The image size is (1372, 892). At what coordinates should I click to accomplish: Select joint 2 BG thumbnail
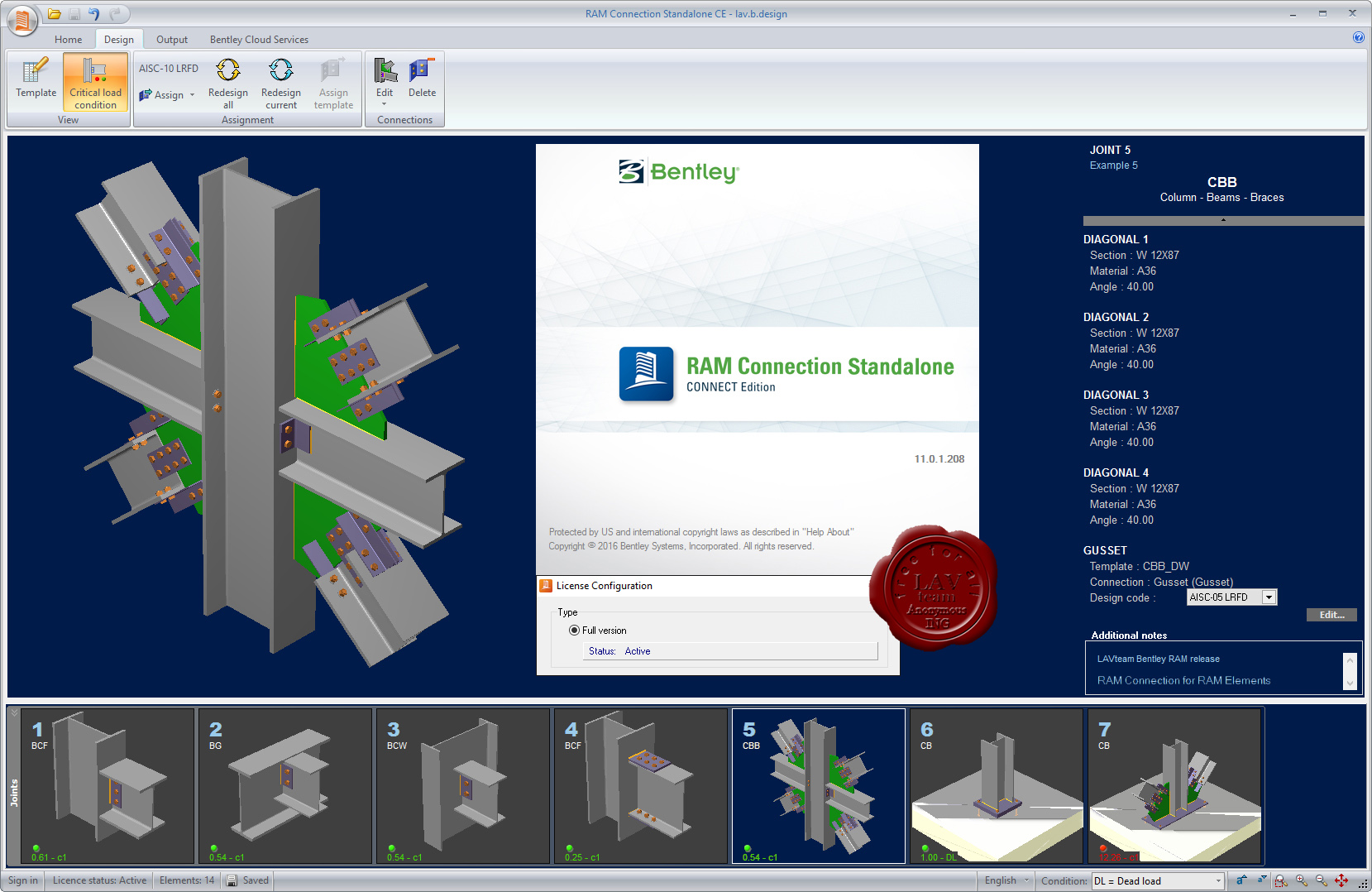[x=285, y=785]
